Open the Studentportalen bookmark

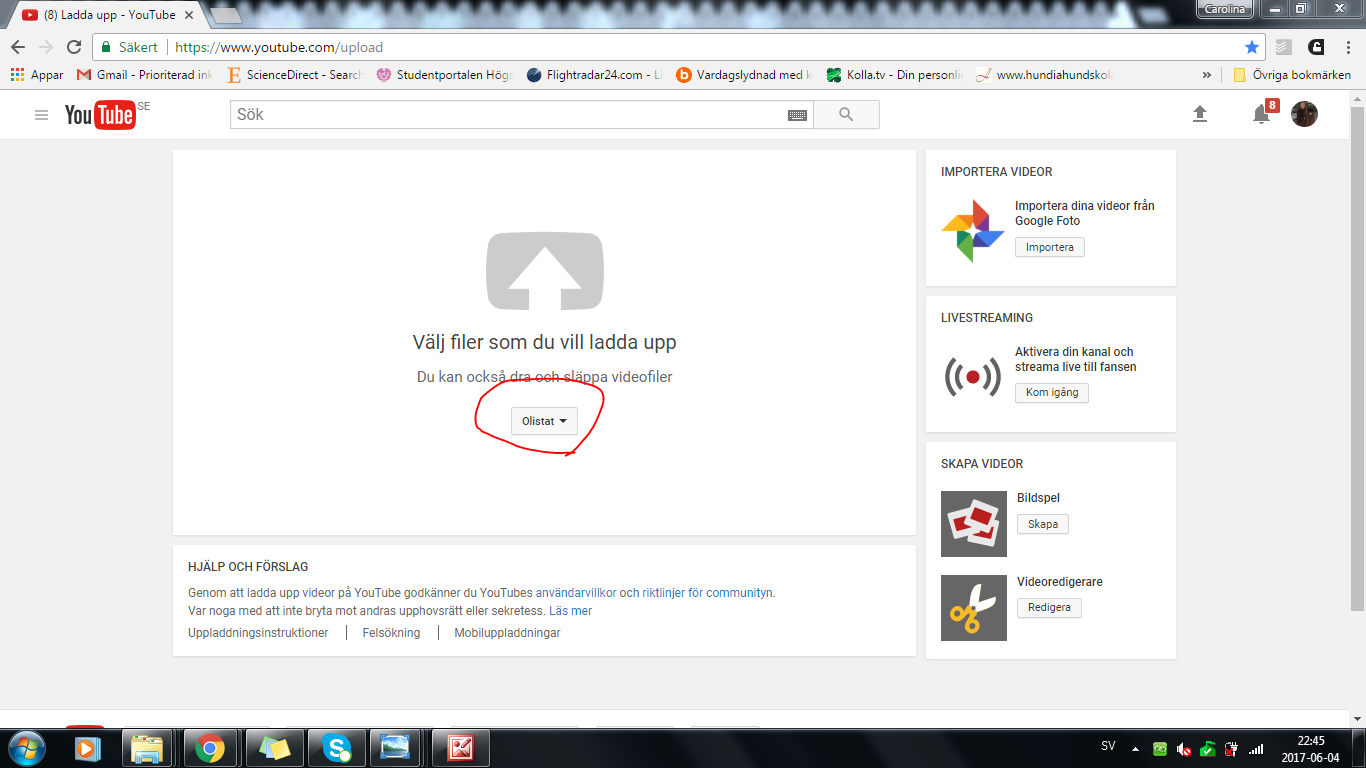tap(445, 75)
